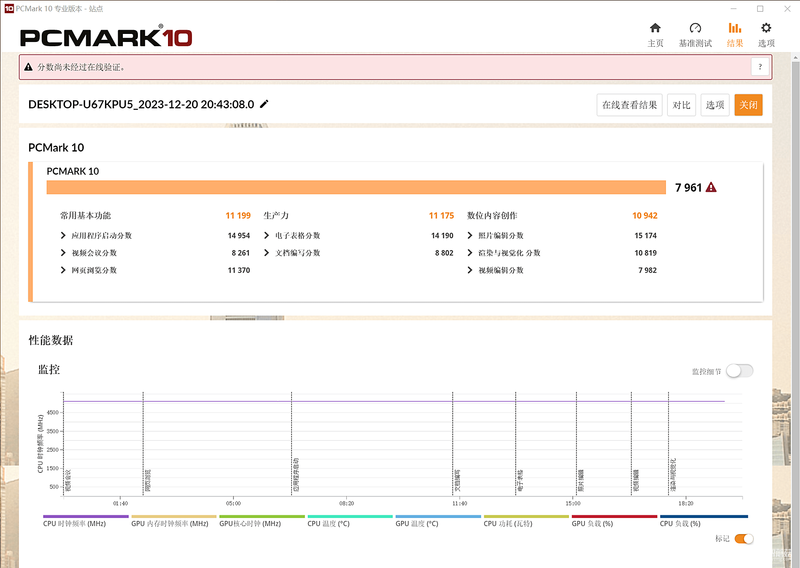Click the 渲染与视觉化 marker in the chart
The image size is (800, 568).
[x=673, y=475]
